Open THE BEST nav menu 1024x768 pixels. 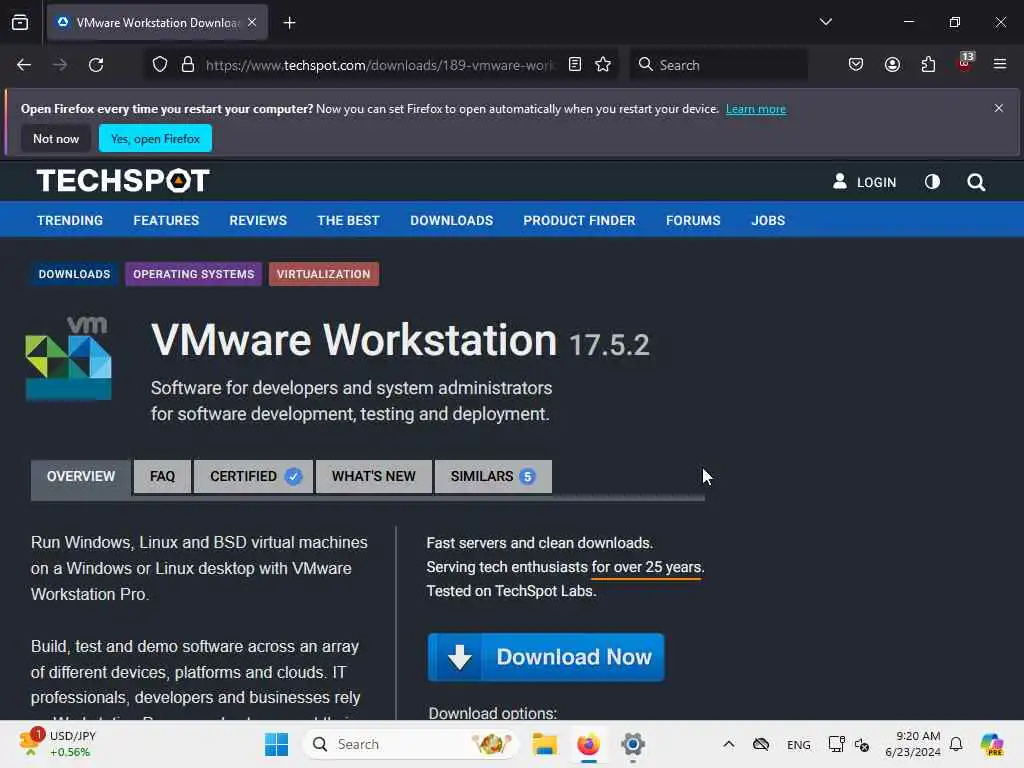coord(348,221)
